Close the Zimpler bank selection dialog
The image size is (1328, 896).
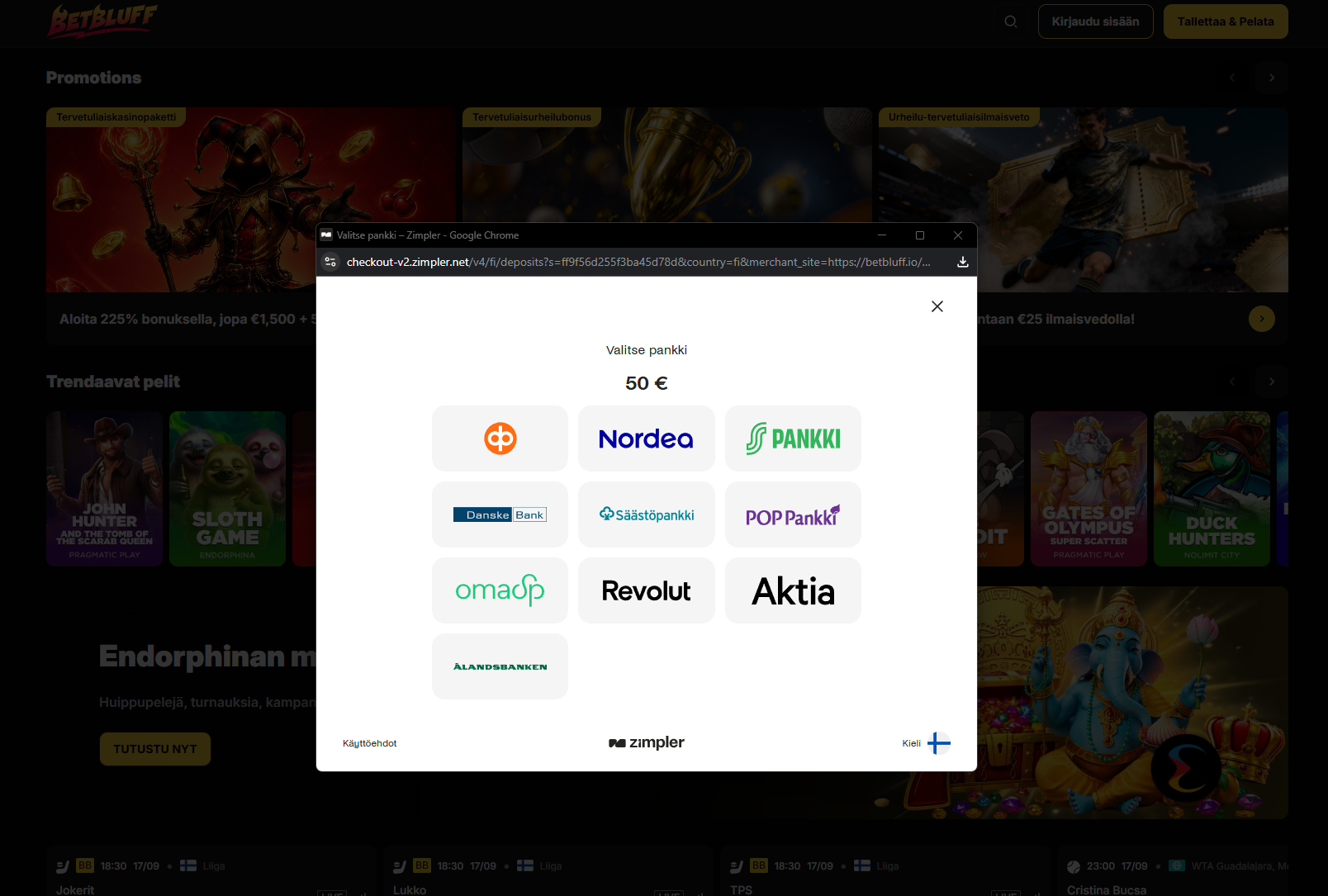(x=937, y=306)
